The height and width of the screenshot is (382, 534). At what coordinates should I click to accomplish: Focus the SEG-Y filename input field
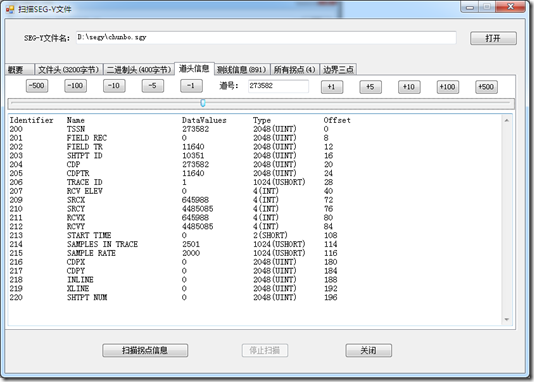266,37
